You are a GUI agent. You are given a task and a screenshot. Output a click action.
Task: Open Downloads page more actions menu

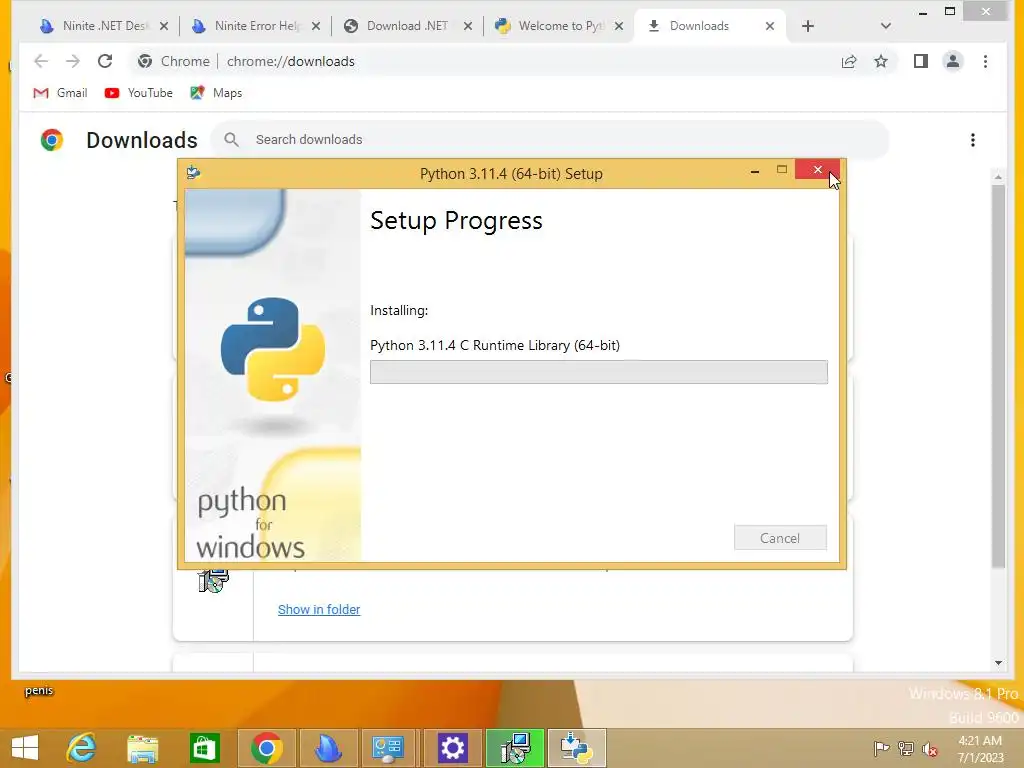tap(973, 140)
